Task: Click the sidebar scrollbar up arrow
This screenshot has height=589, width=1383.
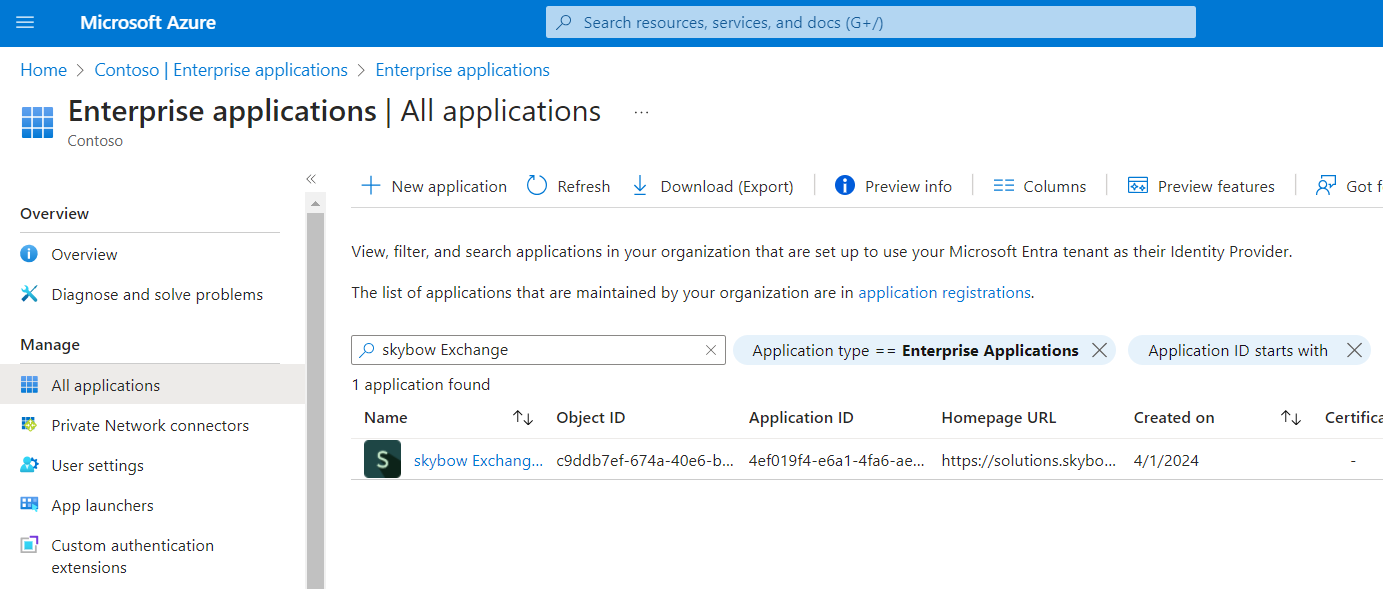Action: coord(316,203)
